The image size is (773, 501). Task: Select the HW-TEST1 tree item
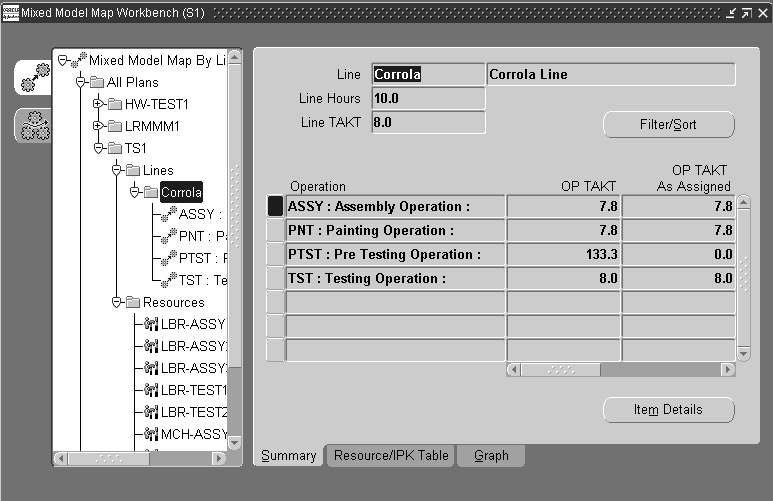[157, 104]
